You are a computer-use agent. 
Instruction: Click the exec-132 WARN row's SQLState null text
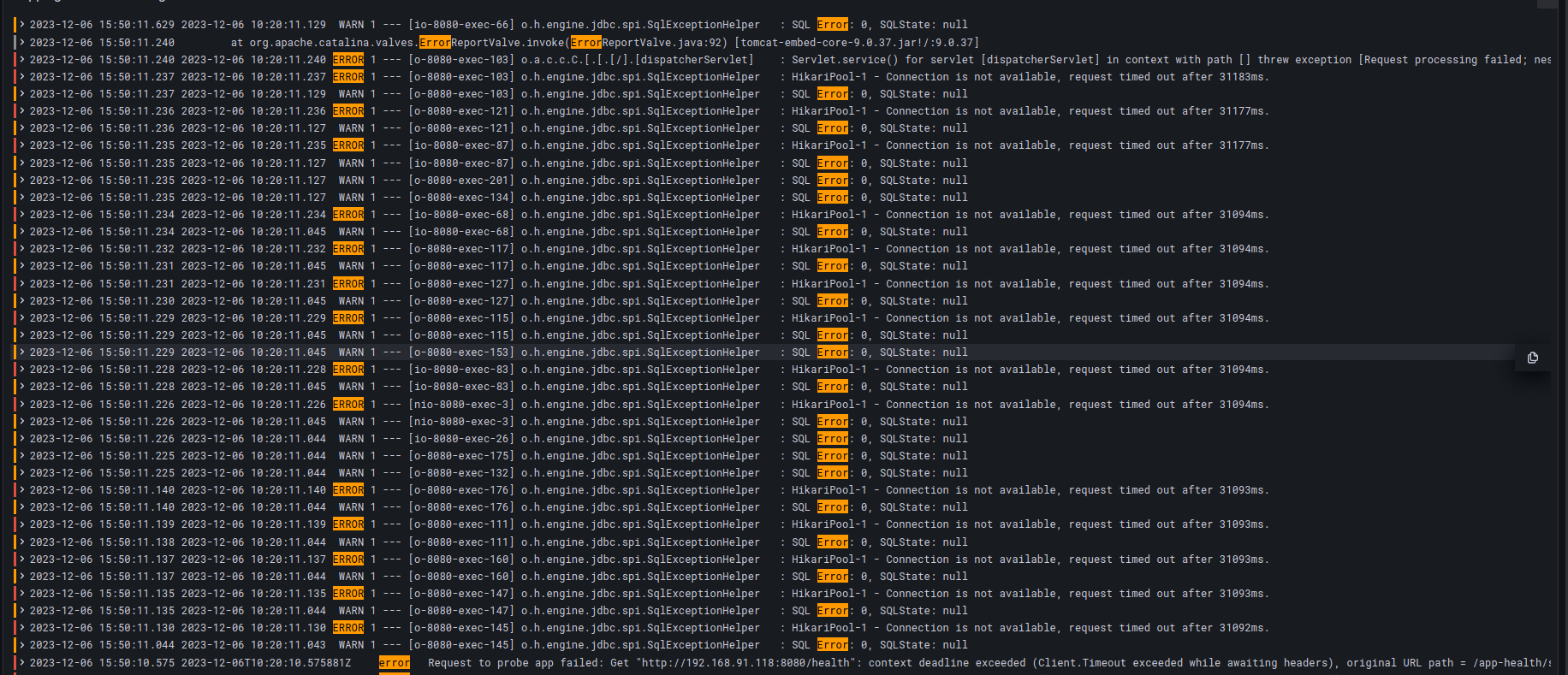(x=924, y=473)
